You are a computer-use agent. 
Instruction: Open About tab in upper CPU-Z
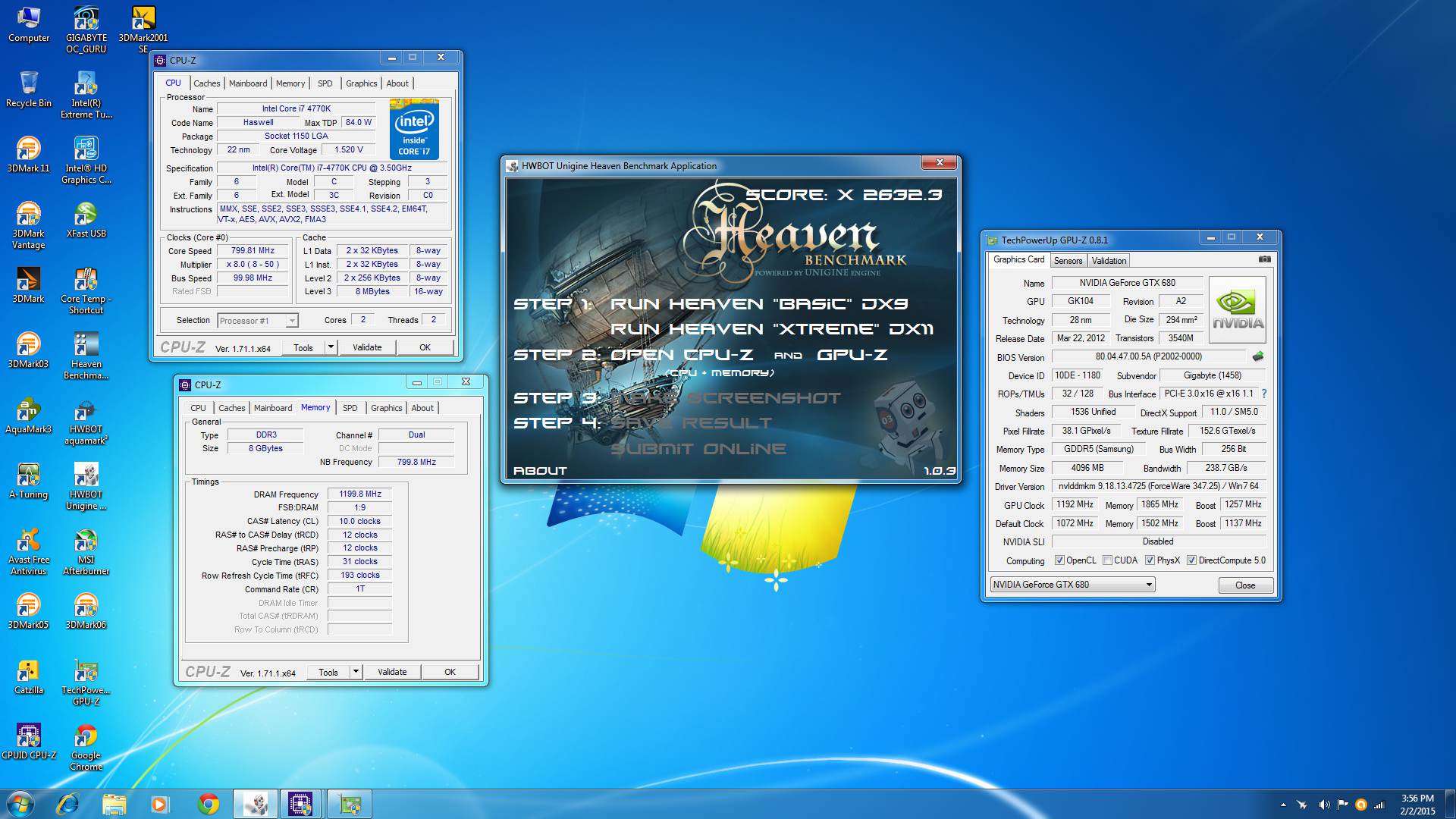(x=397, y=83)
